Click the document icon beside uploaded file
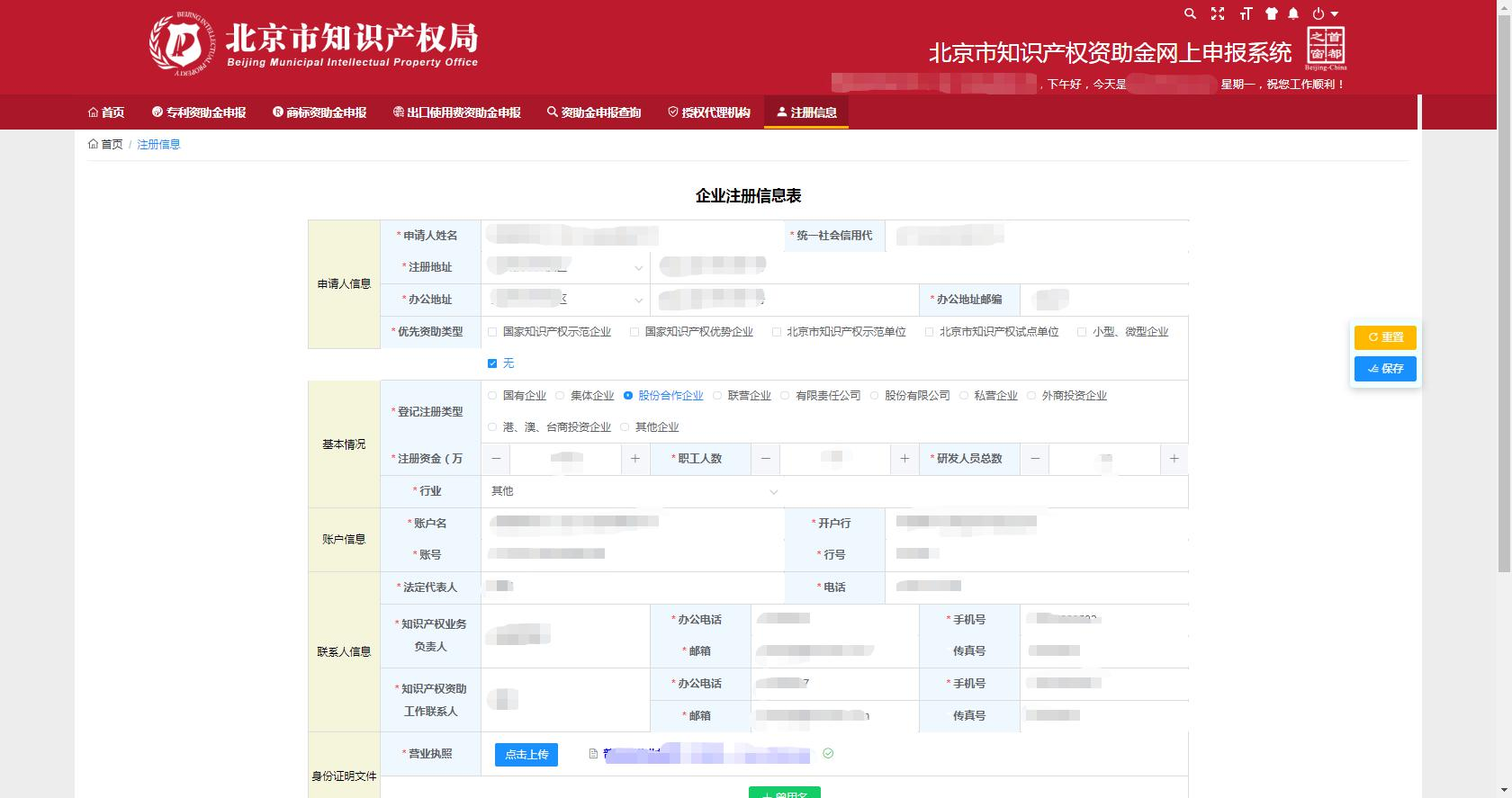The height and width of the screenshot is (798, 1512). pyautogui.click(x=593, y=754)
